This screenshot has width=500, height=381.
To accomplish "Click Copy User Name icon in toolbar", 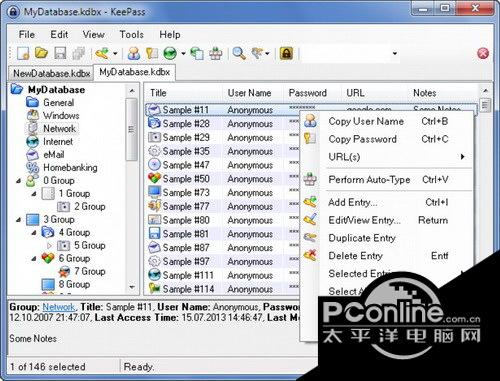I will [x=134, y=53].
